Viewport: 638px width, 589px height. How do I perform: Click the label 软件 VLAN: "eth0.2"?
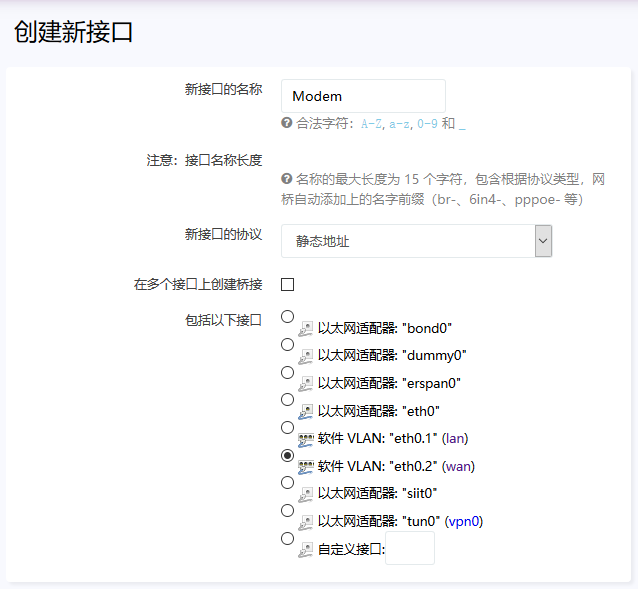(377, 466)
